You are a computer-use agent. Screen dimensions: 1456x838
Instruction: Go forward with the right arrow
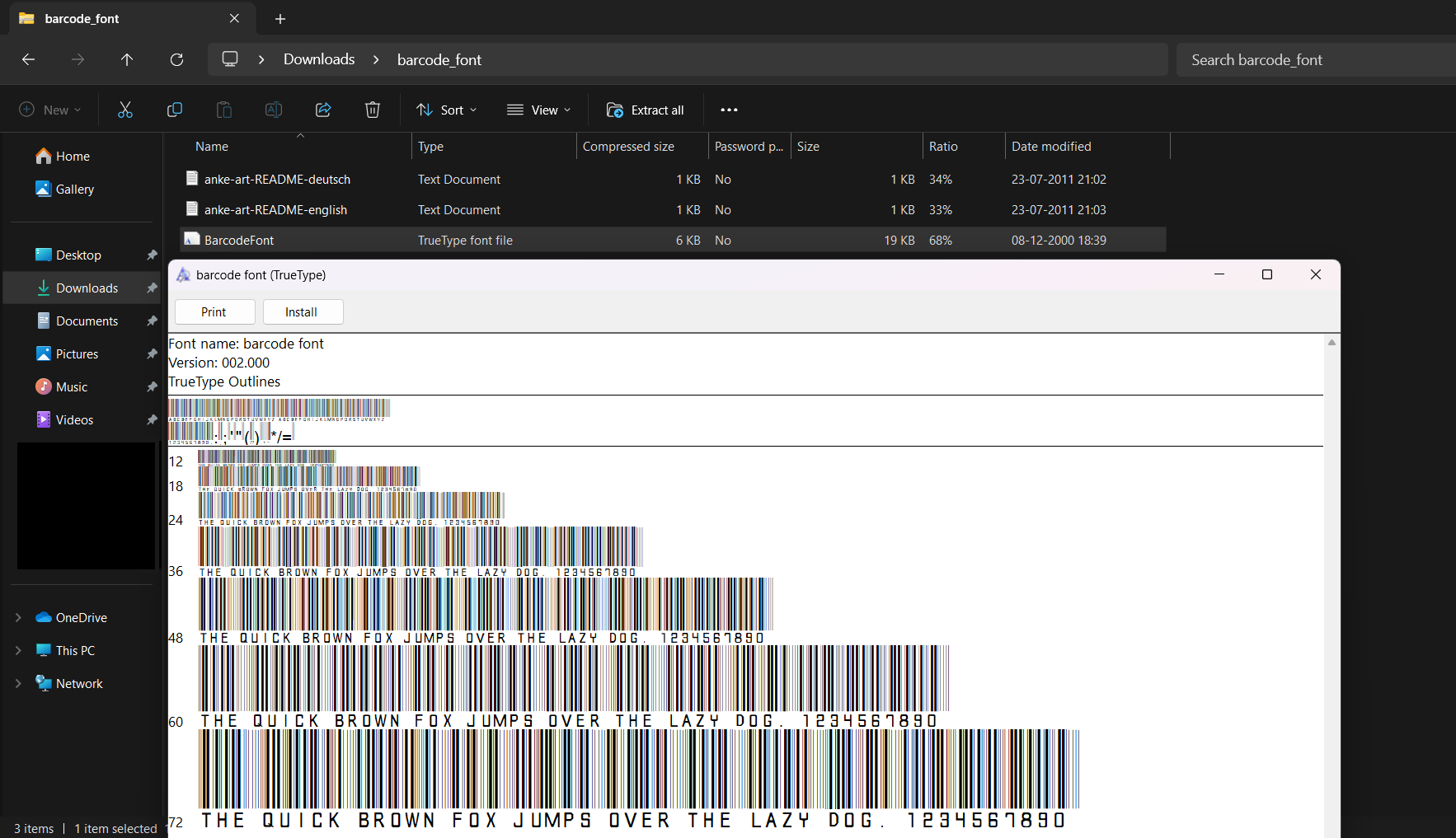pyautogui.click(x=77, y=59)
